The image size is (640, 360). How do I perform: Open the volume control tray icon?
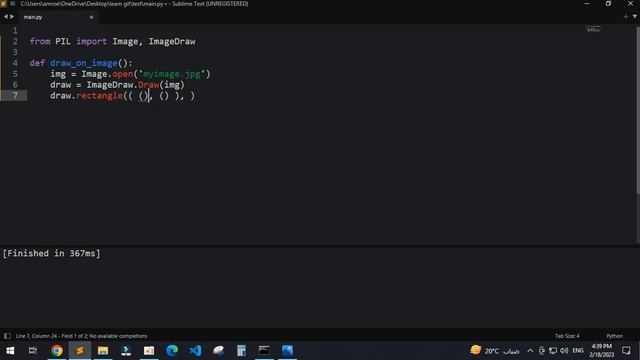click(x=564, y=351)
